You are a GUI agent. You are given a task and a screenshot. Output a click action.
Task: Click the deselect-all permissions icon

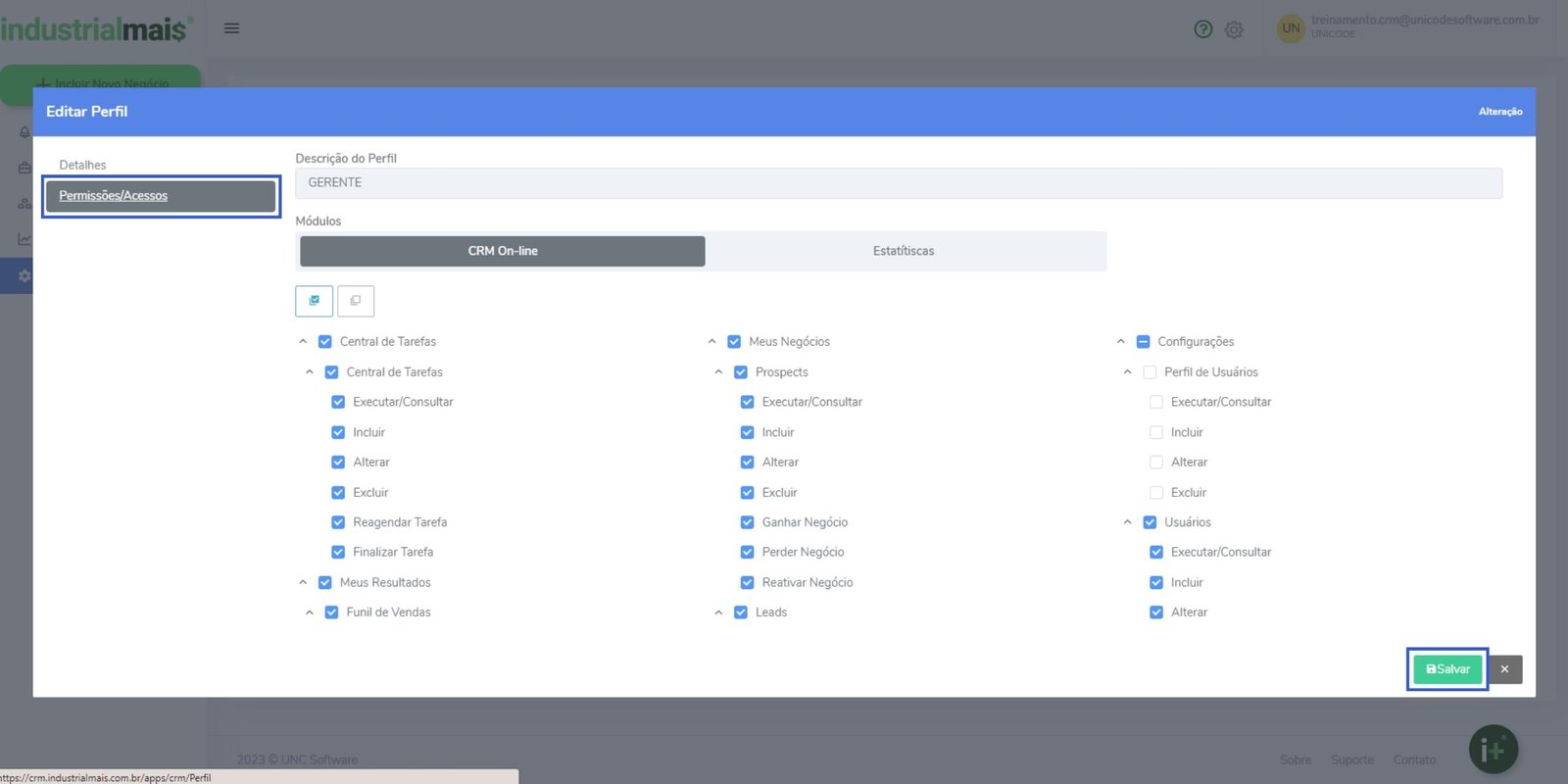[x=356, y=301]
